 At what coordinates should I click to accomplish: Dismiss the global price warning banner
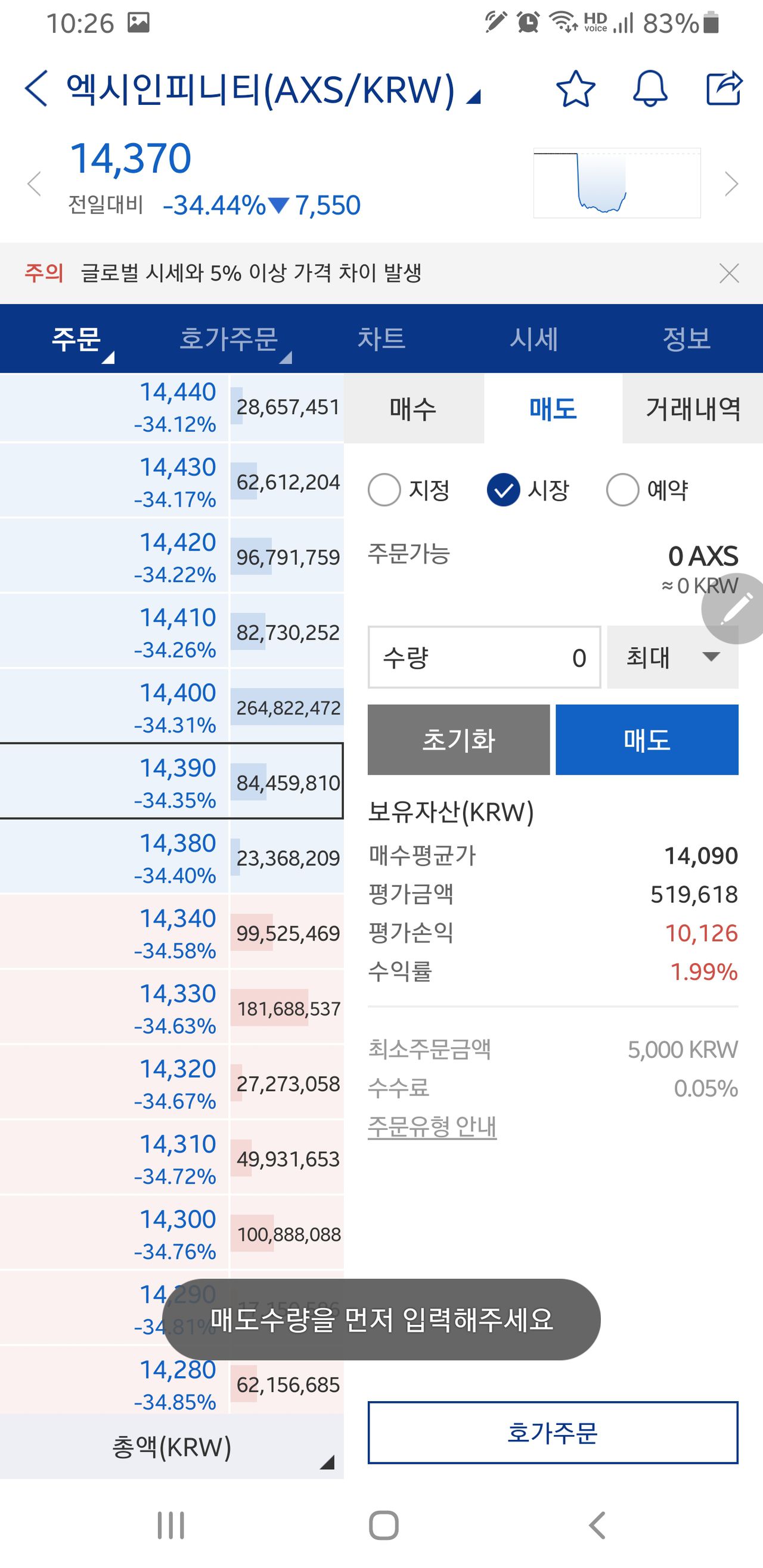[729, 274]
